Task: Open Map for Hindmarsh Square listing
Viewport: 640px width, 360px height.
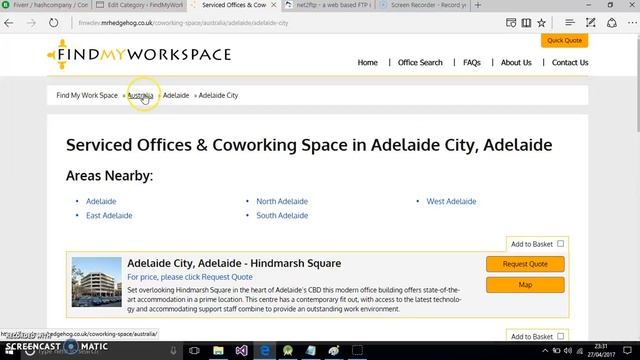Action: pos(525,285)
